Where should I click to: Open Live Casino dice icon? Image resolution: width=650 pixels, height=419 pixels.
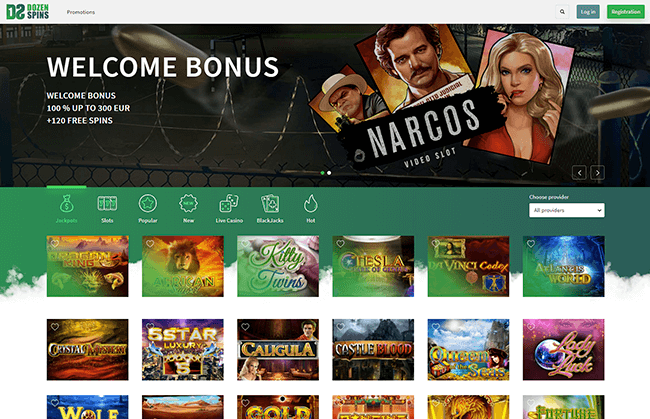229,204
